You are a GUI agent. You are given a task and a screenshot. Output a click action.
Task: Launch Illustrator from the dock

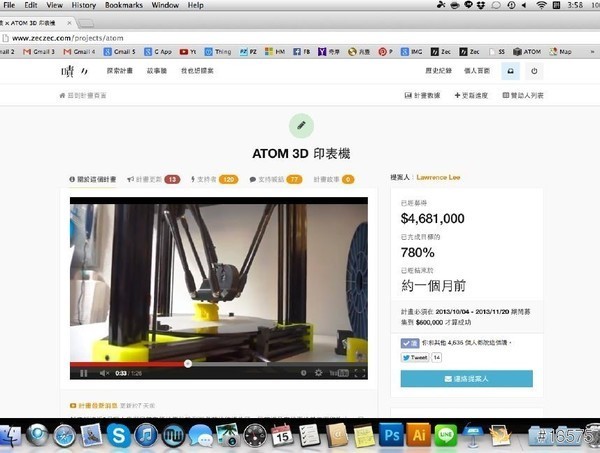pyautogui.click(x=419, y=435)
